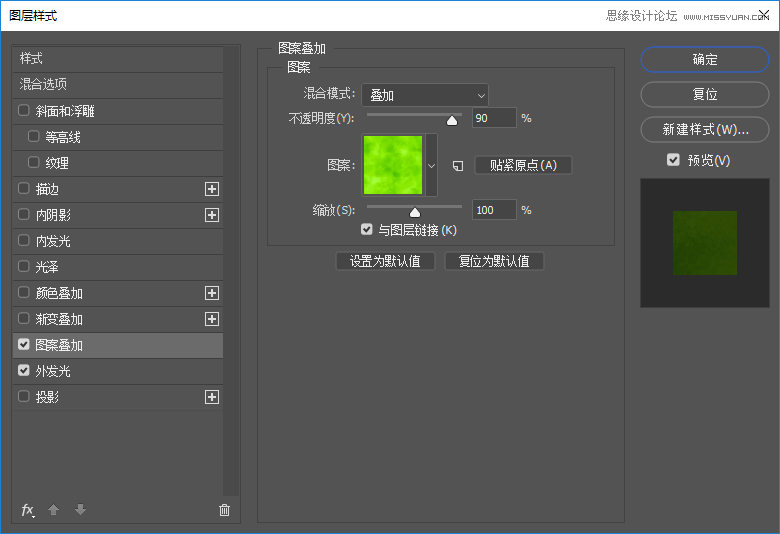Viewport: 780px width, 534px height.
Task: Open the 斜面和浮雕 settings row
Action: click(x=118, y=111)
